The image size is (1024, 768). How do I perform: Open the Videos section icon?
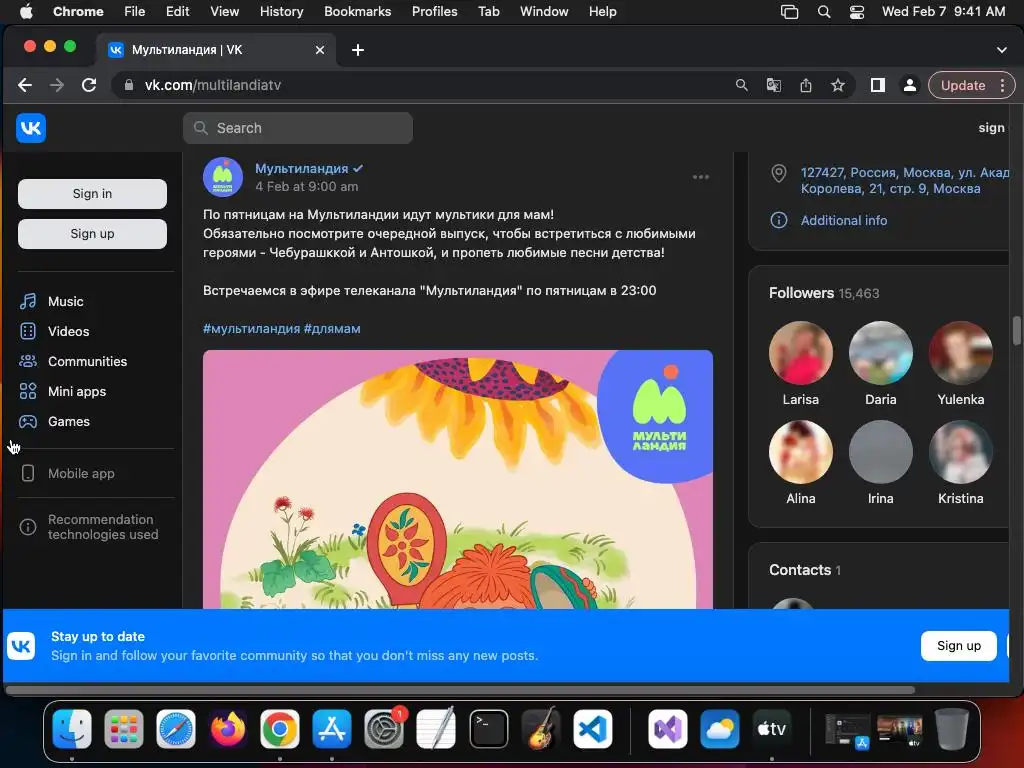(x=28, y=331)
